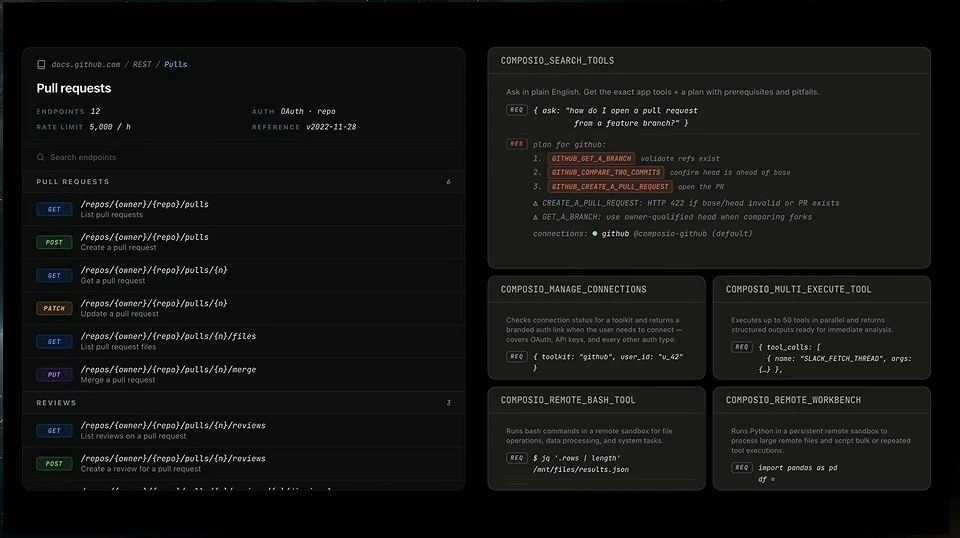Click the REQ badge in COMPOSIO_MANAGE_CONNECTIONS

tap(517, 356)
